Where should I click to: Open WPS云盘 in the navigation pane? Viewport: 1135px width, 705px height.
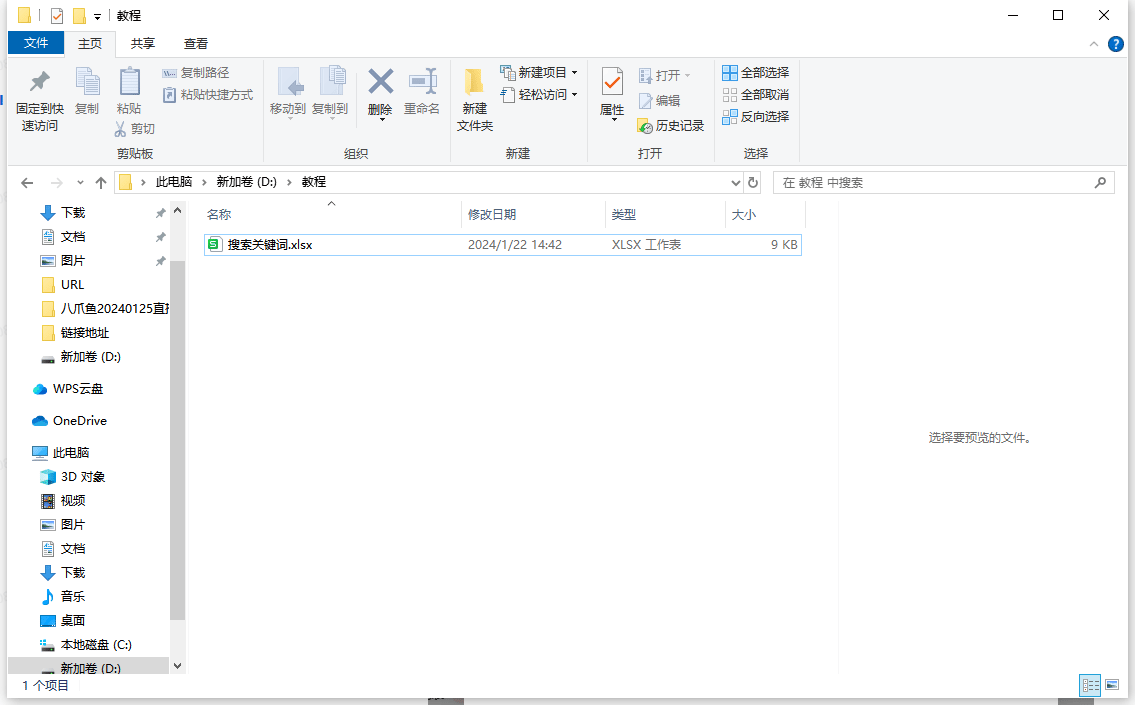point(77,389)
